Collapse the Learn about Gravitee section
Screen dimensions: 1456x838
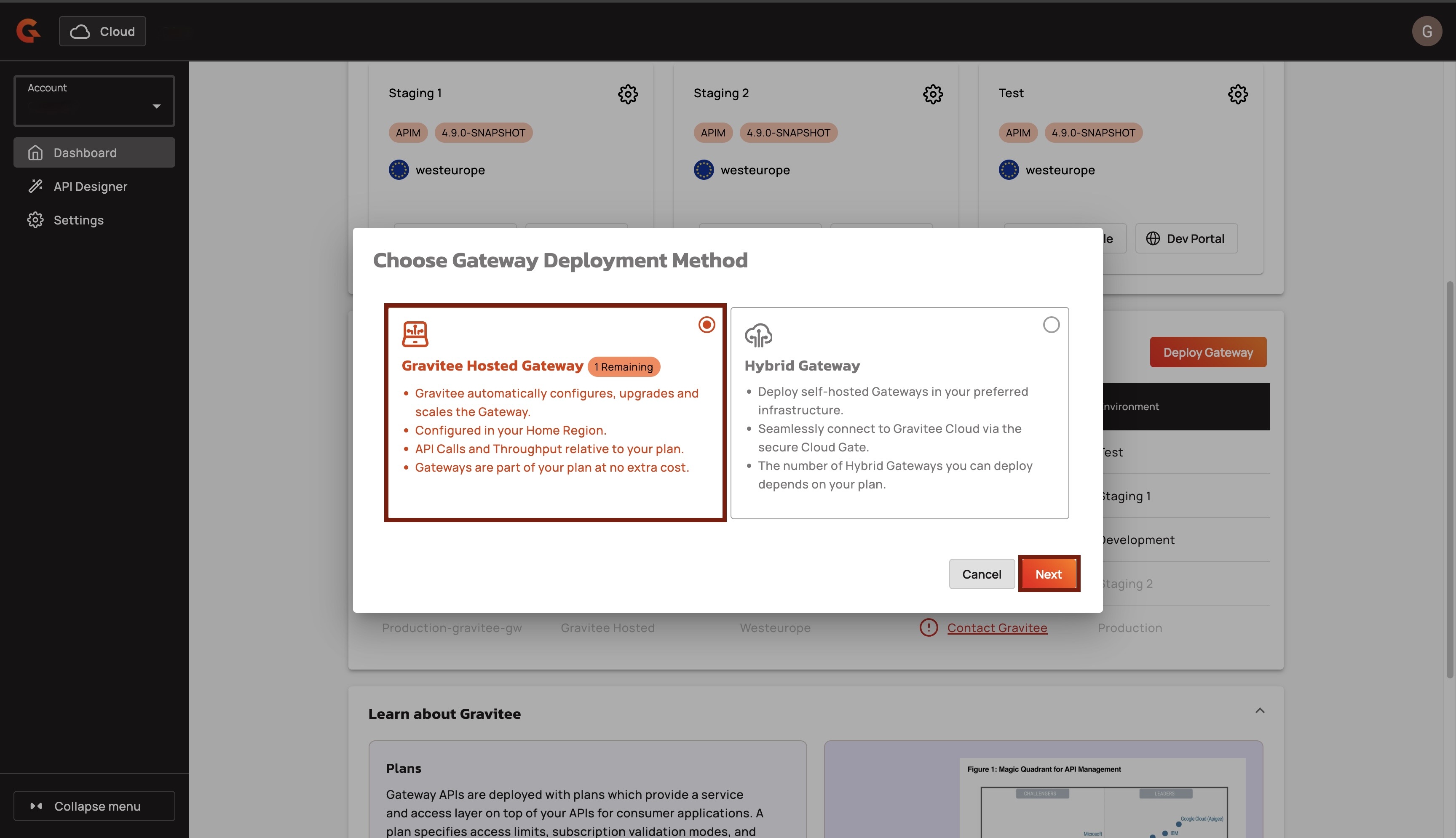point(1259,711)
